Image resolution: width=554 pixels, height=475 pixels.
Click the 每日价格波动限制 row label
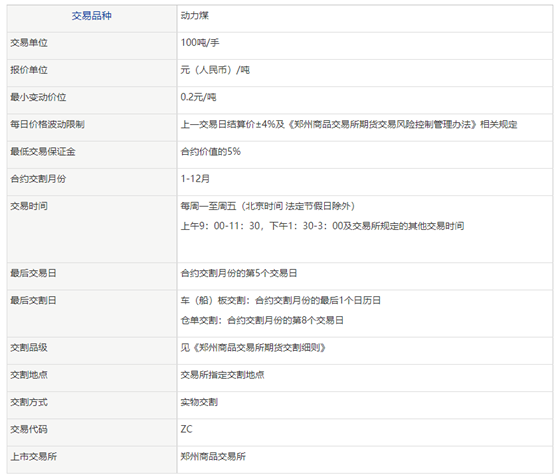pyautogui.click(x=47, y=124)
